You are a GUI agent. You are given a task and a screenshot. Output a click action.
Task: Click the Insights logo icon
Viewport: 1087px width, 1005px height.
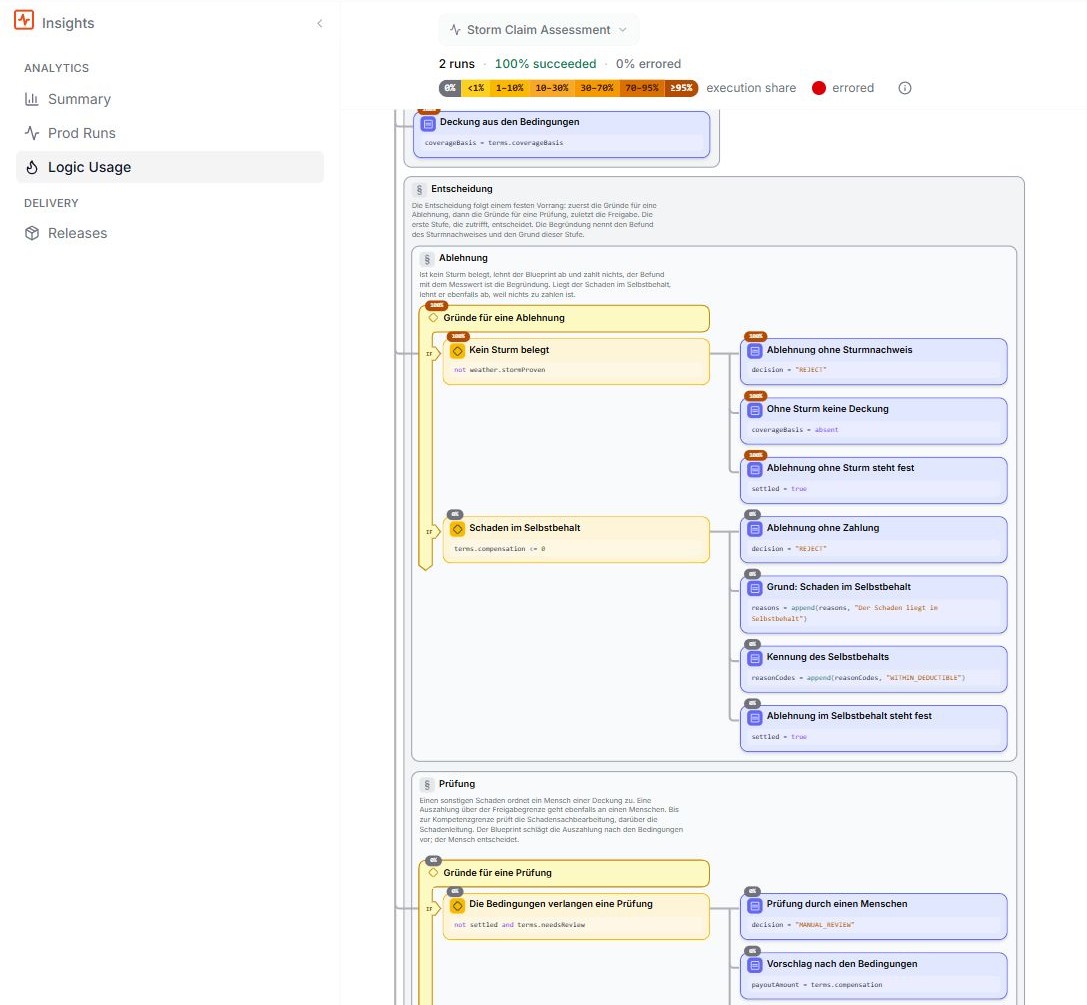24,20
